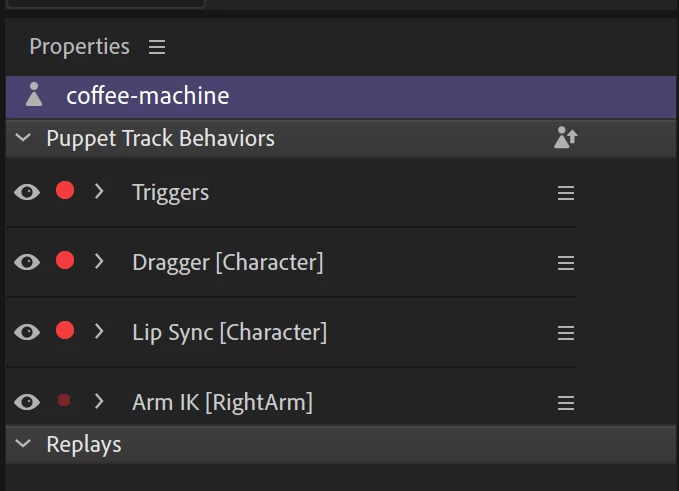This screenshot has width=679, height=491.
Task: Disarm the Dragger record dot
Action: (x=65, y=261)
